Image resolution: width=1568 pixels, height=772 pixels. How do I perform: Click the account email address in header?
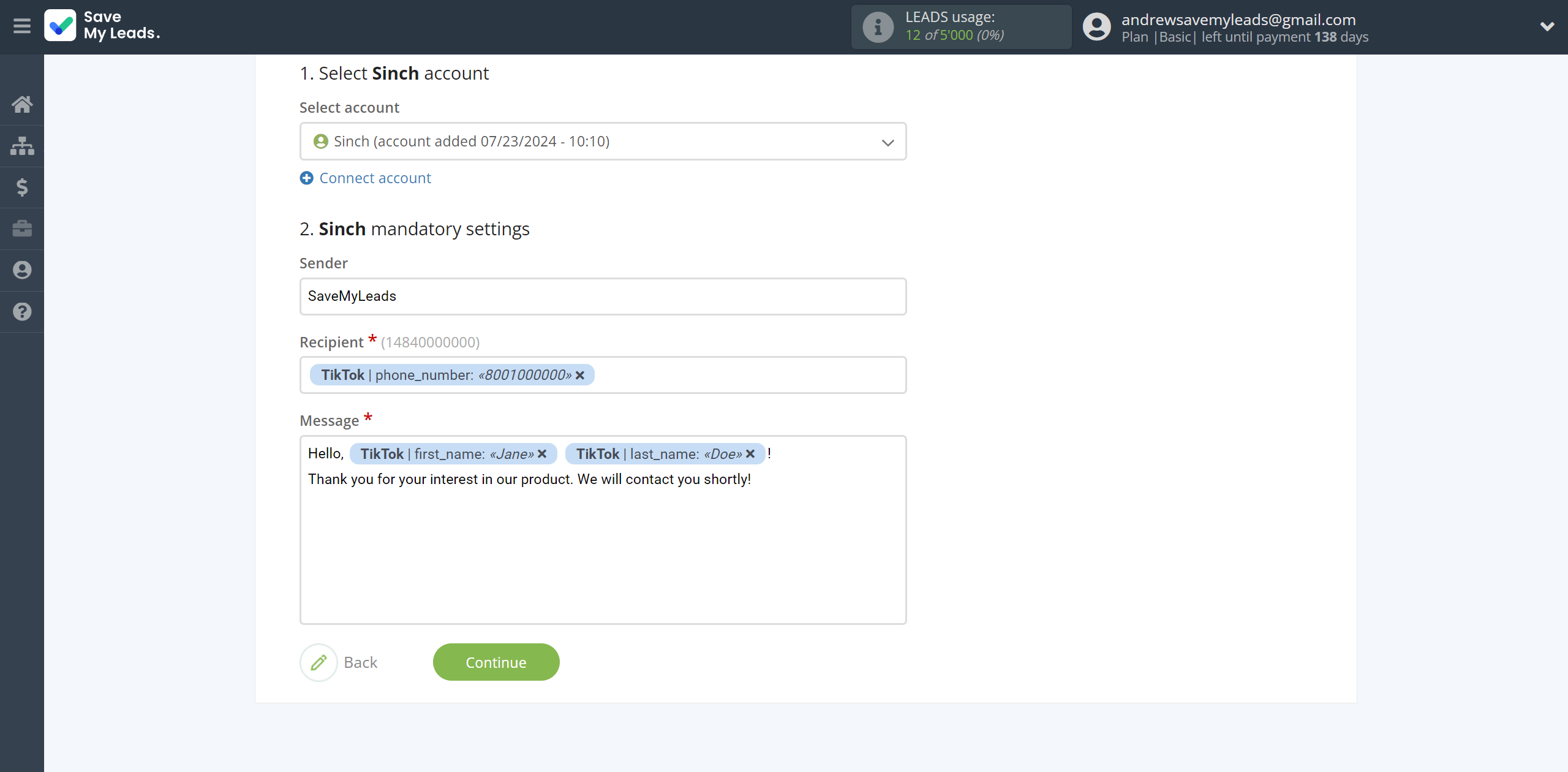[1238, 20]
